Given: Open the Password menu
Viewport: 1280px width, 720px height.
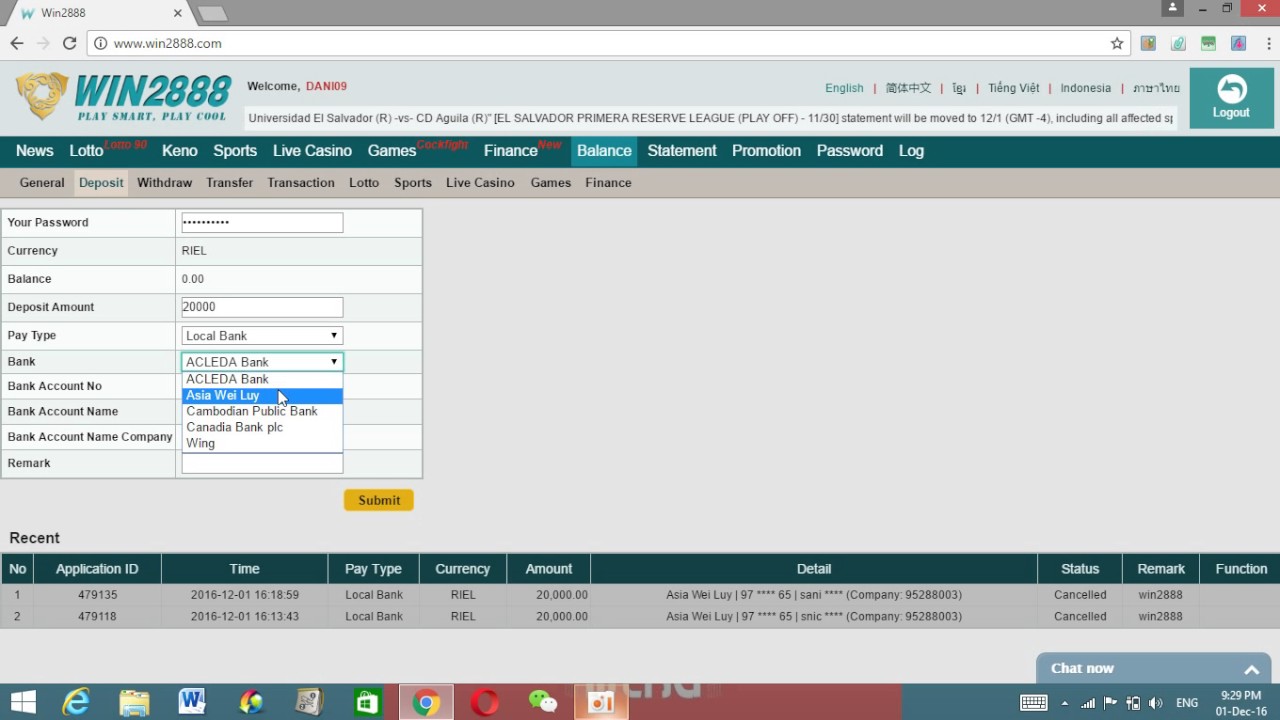Looking at the screenshot, I should (850, 151).
